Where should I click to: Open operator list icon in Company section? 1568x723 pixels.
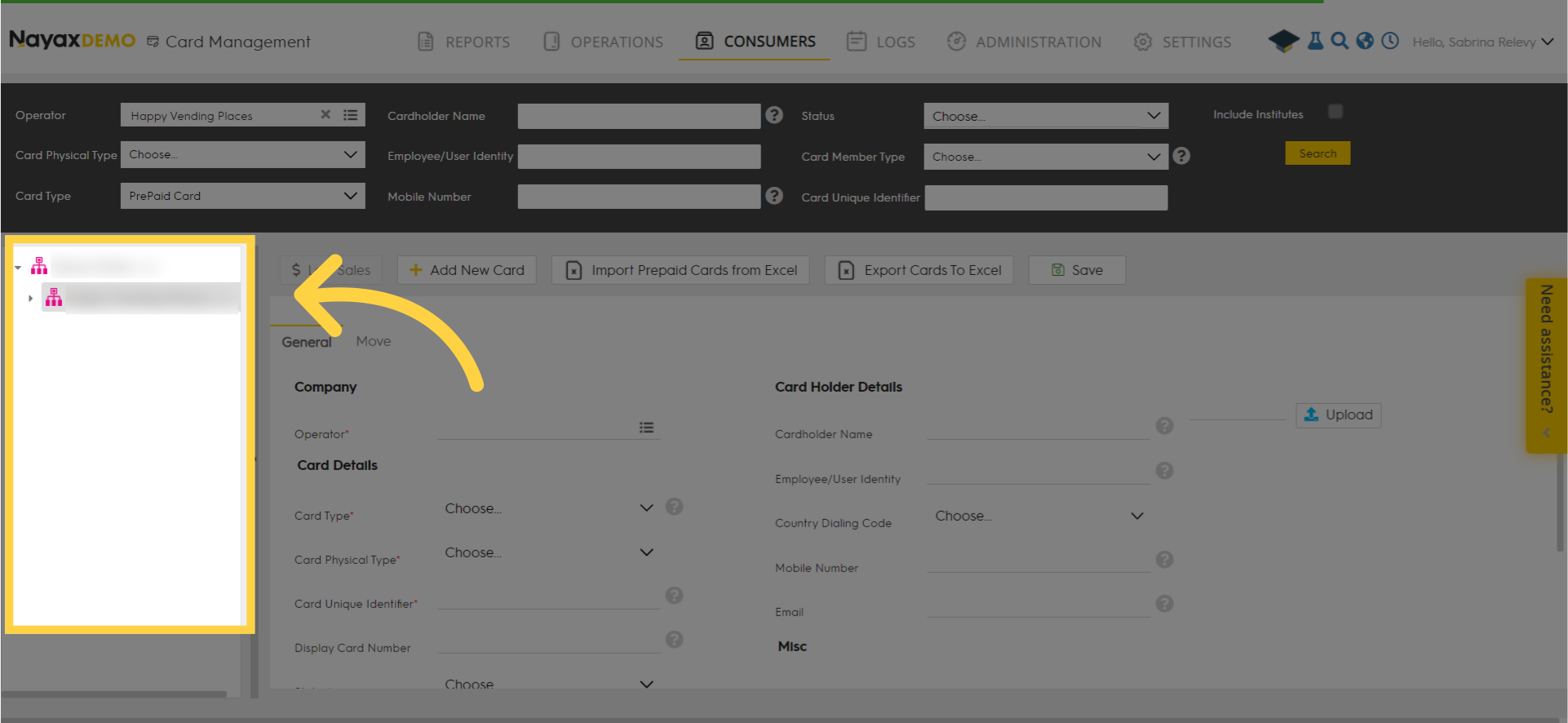coord(646,428)
